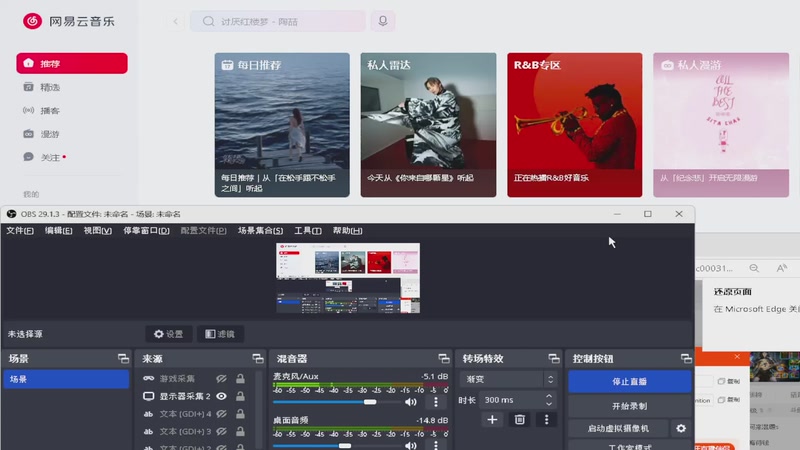Toggle lock on 文本 (GDI+) 3 source
800x450 pixels.
click(240, 432)
